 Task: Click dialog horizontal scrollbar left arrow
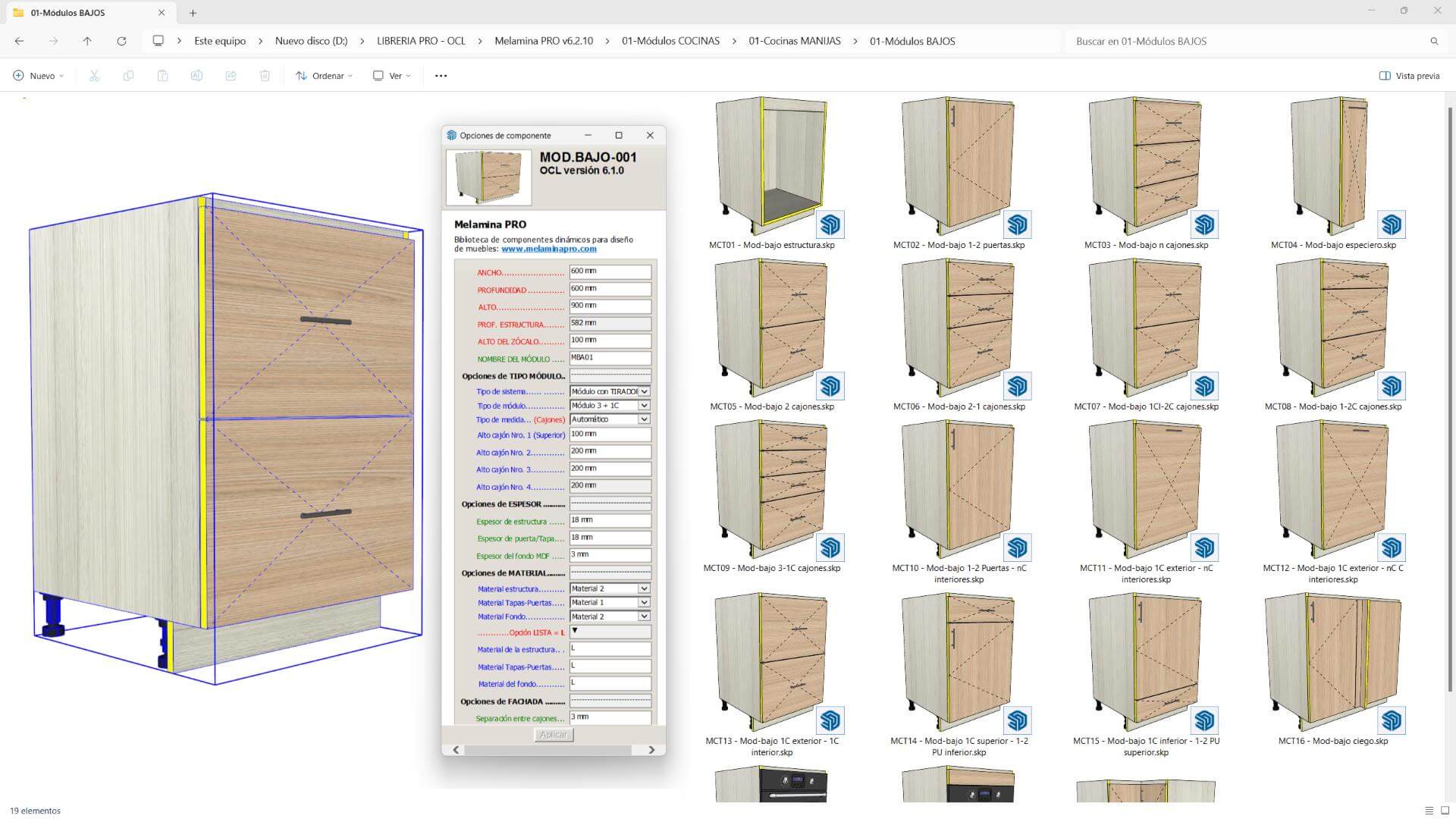pos(456,750)
